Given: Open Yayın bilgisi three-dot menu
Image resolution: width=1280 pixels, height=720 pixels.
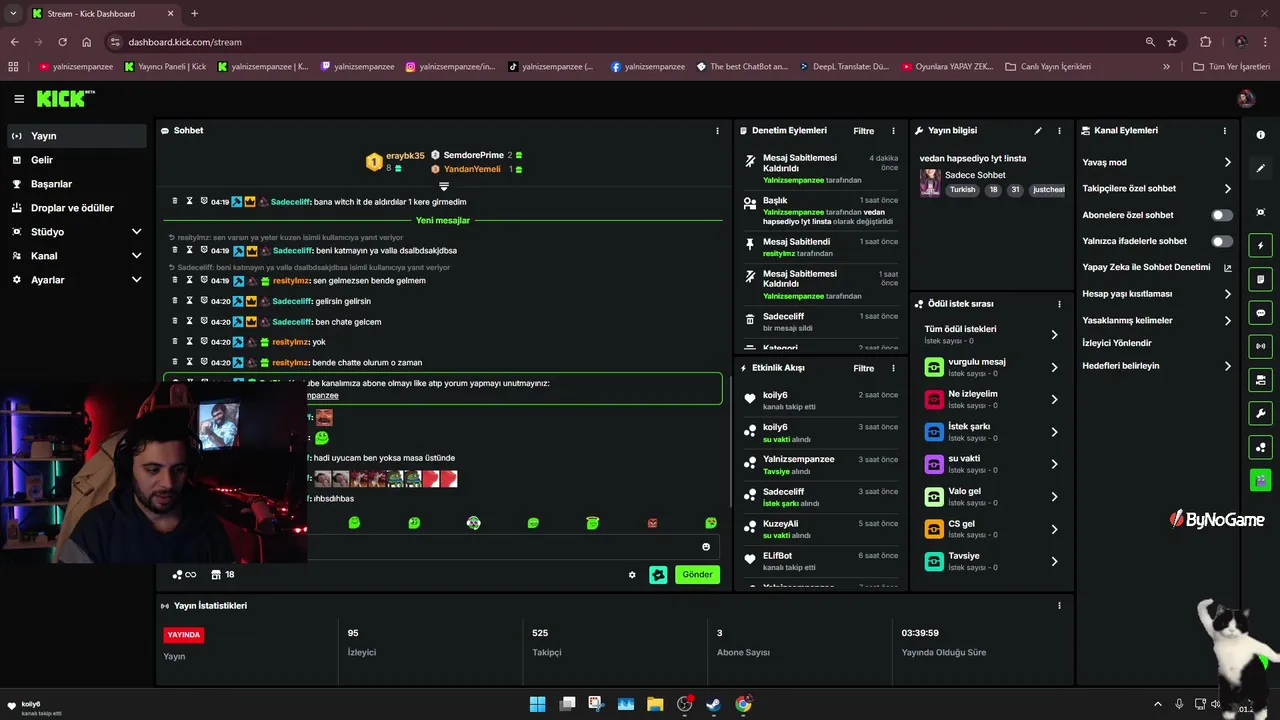Looking at the screenshot, I should pos(1059,131).
